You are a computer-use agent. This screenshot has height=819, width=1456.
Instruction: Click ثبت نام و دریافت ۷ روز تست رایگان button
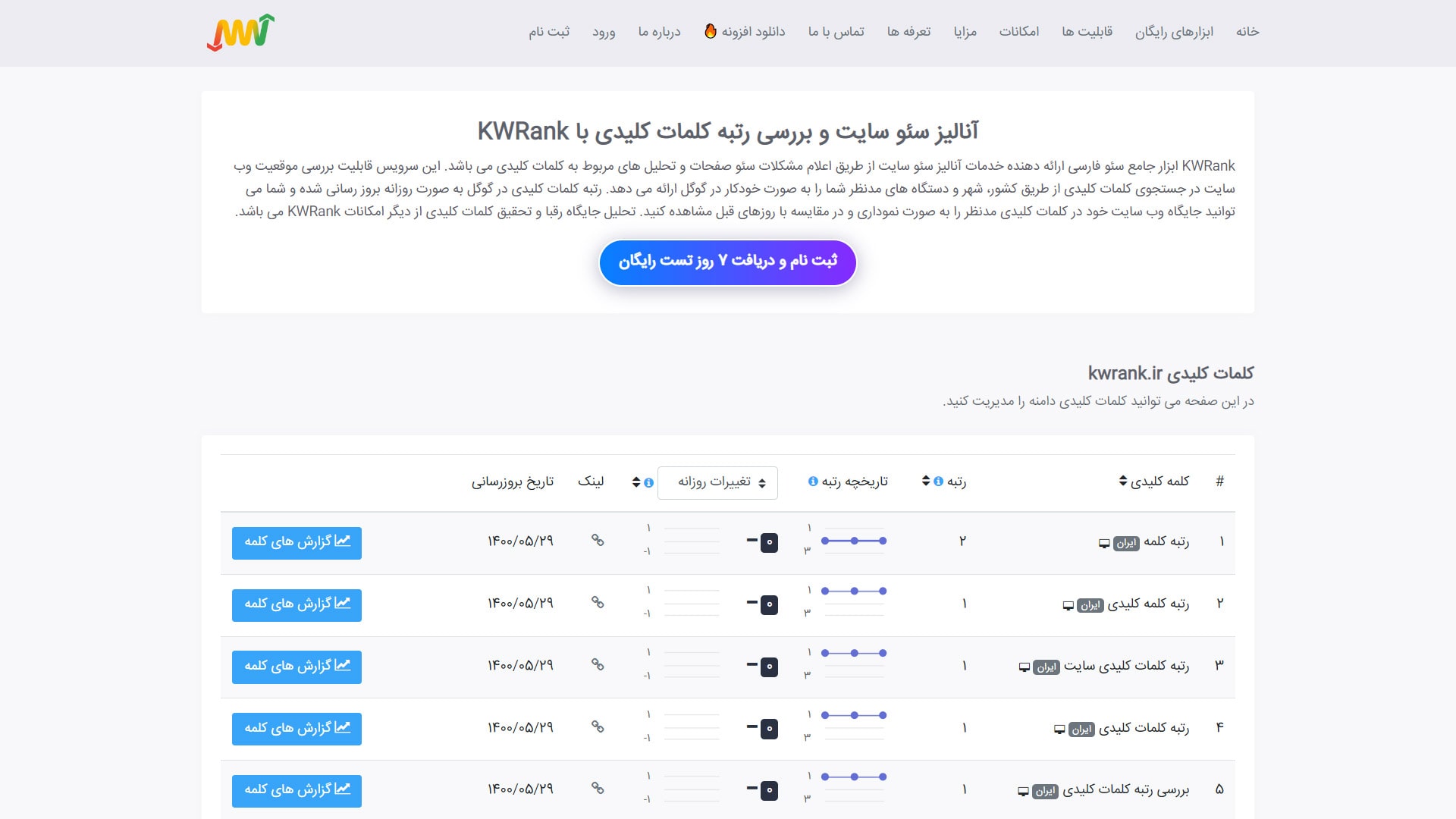pos(728,262)
